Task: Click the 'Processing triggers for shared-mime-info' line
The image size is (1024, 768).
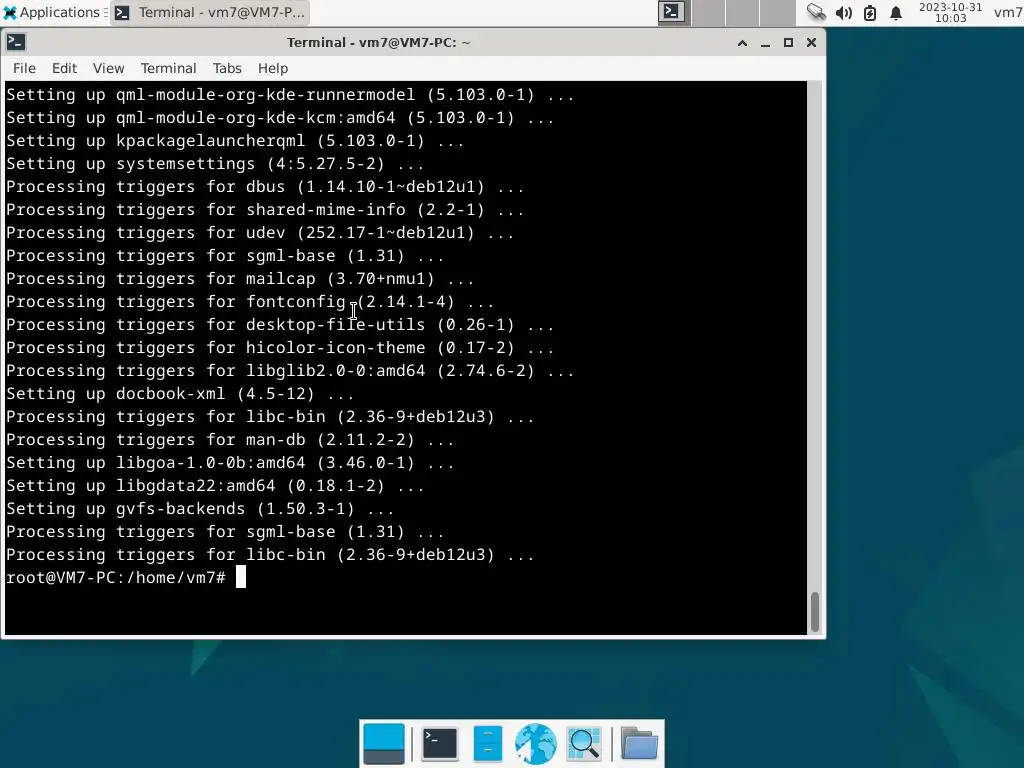Action: 265,210
